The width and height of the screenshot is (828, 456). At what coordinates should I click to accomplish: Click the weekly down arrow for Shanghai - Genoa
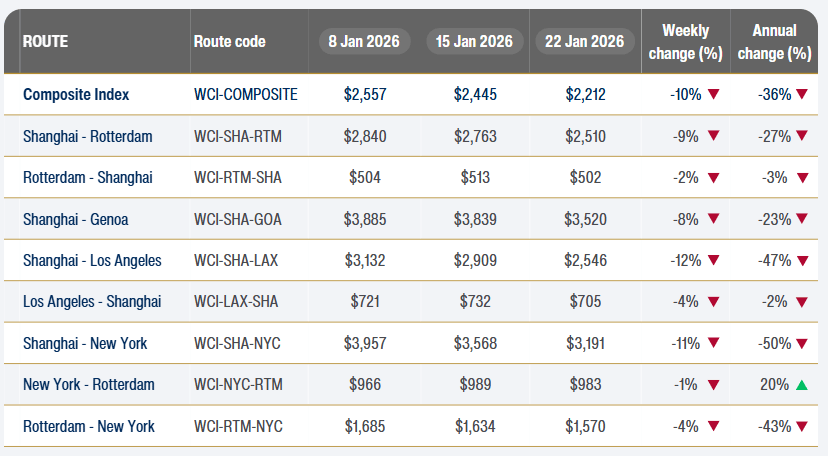[713, 219]
